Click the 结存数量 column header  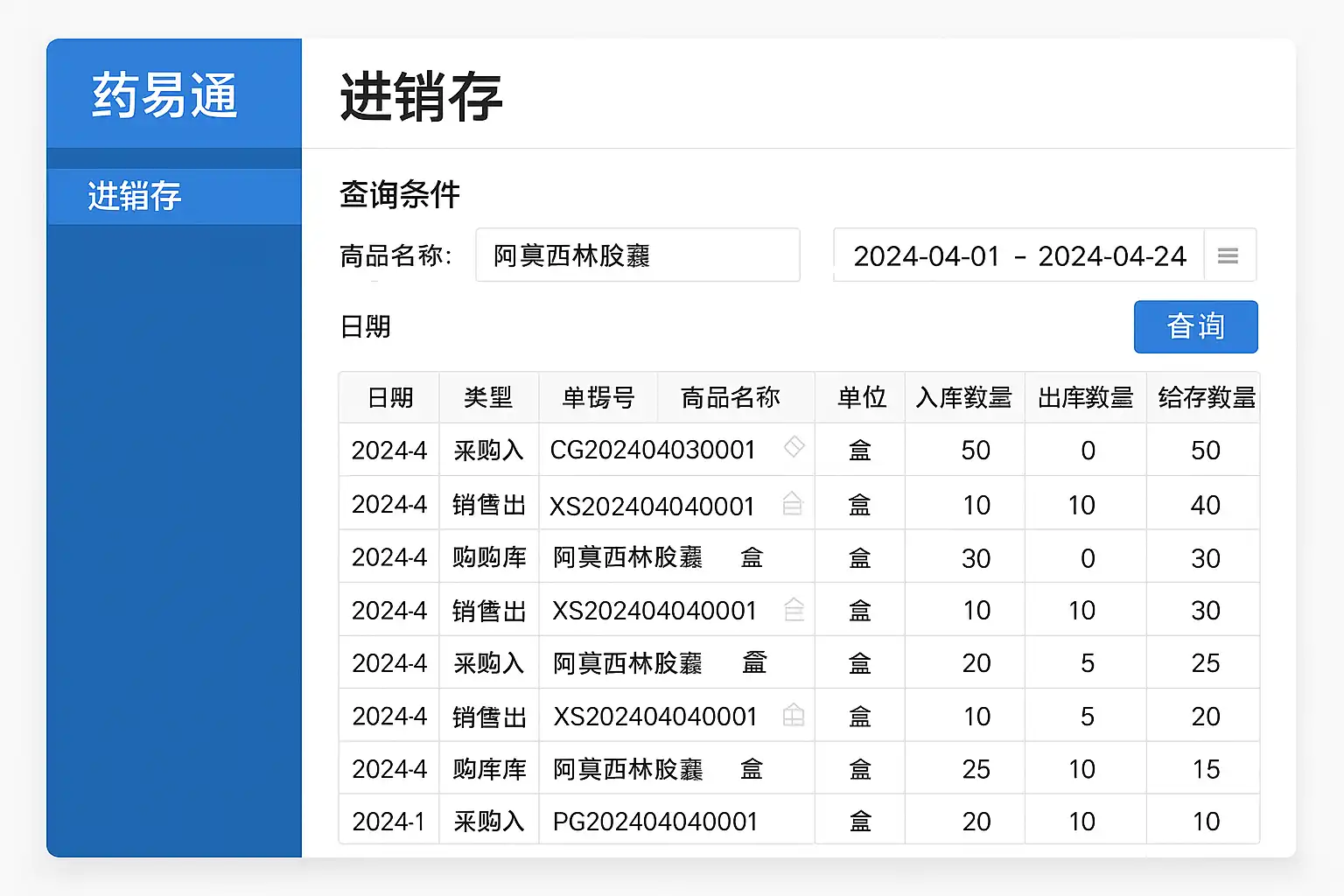(1206, 397)
